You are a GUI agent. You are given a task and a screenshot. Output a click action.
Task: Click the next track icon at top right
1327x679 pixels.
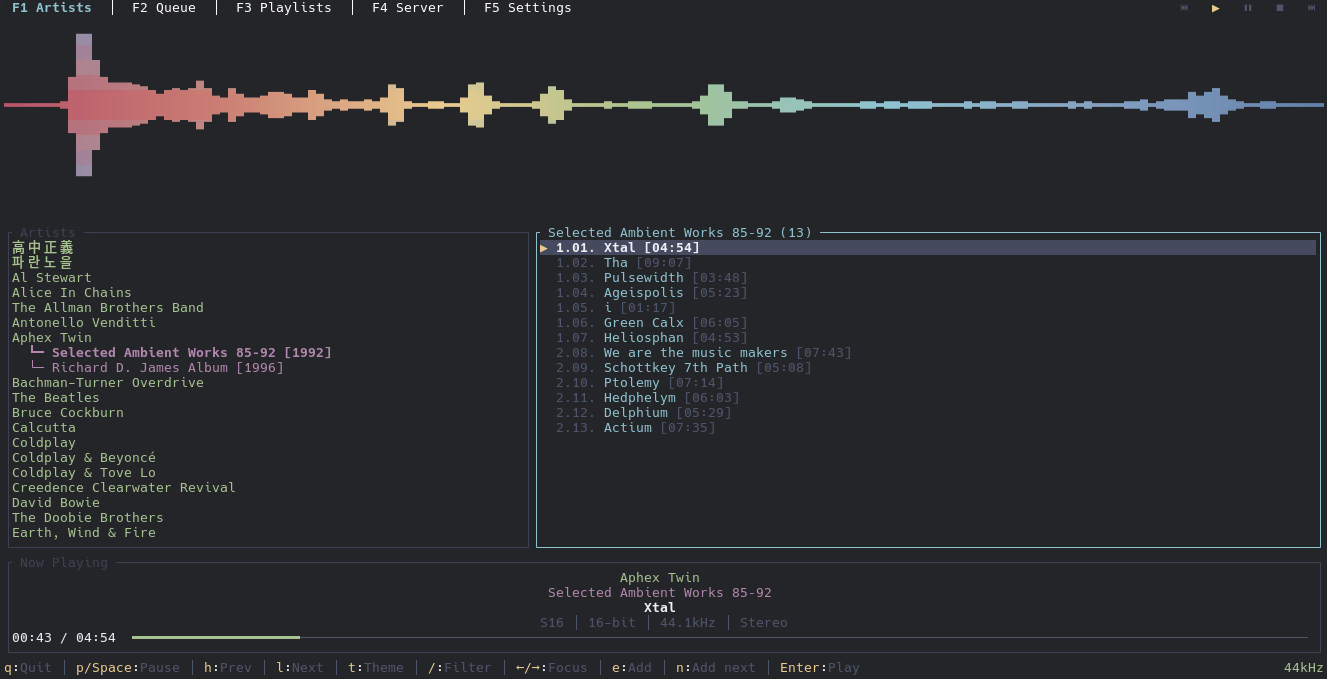tap(1312, 8)
